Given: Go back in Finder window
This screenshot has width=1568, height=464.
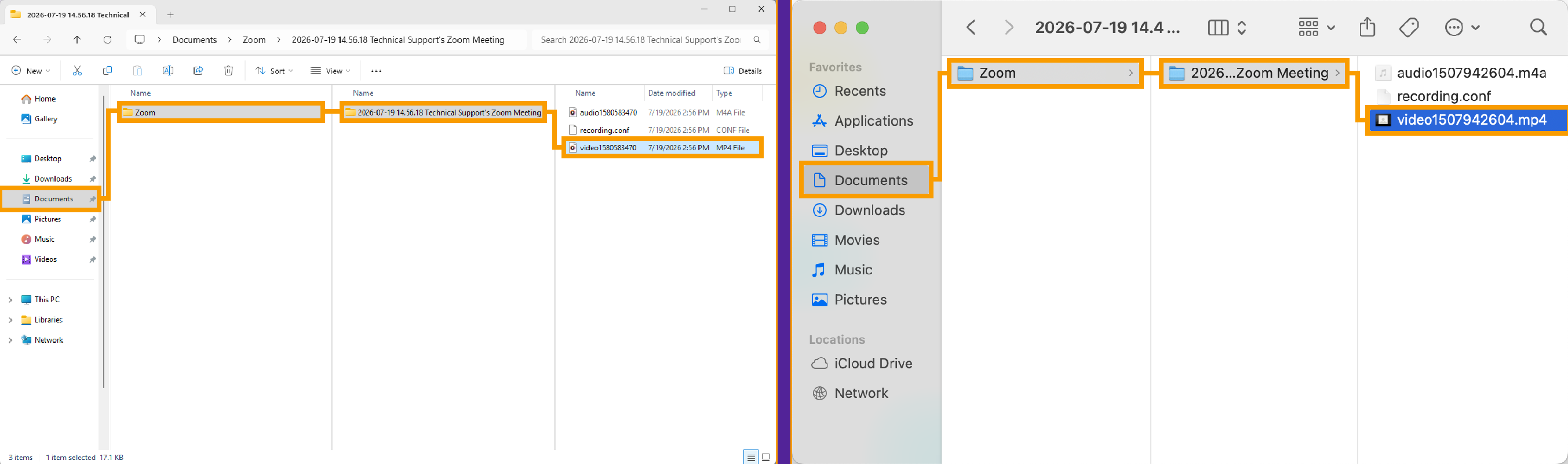Looking at the screenshot, I should (972, 27).
